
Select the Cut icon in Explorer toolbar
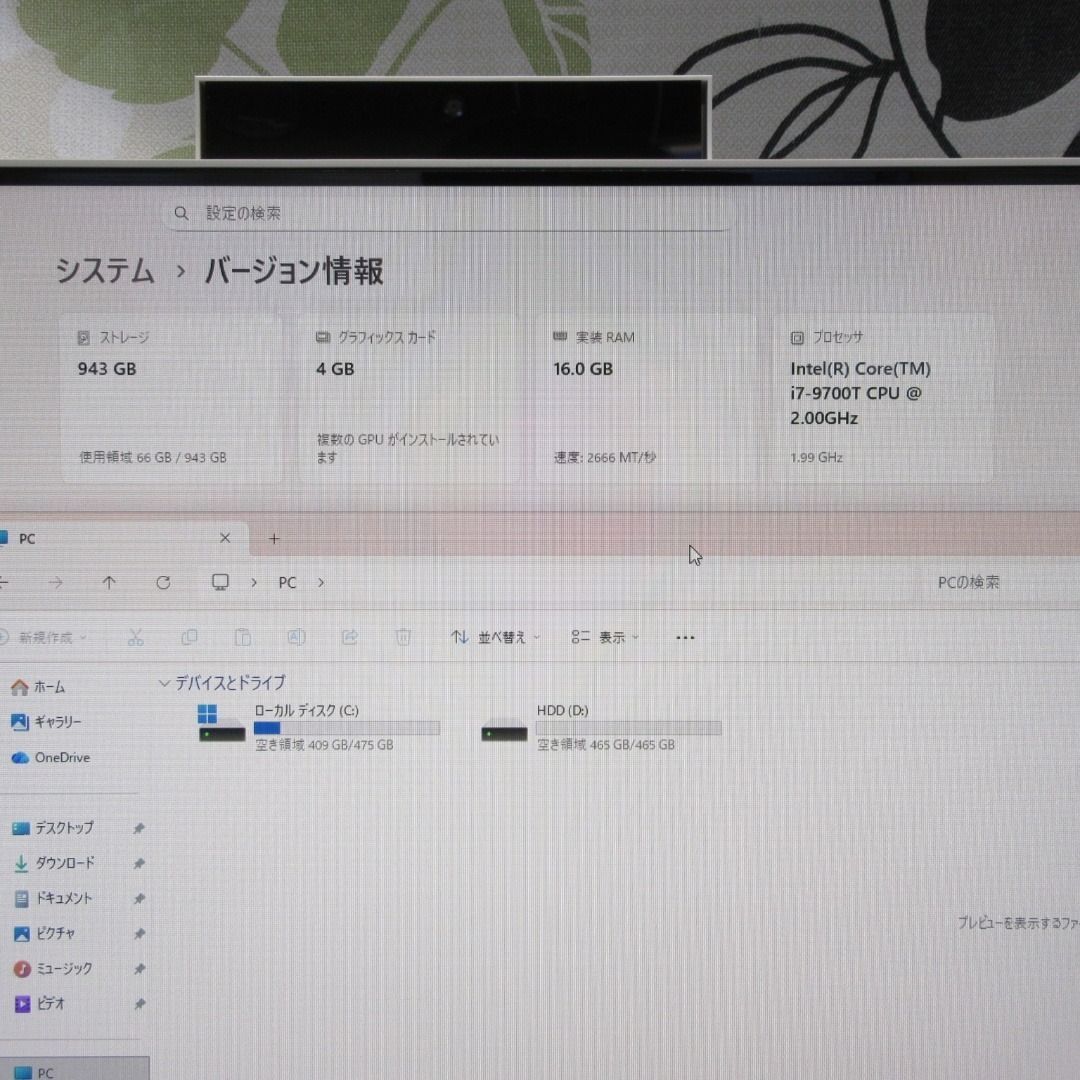click(136, 637)
